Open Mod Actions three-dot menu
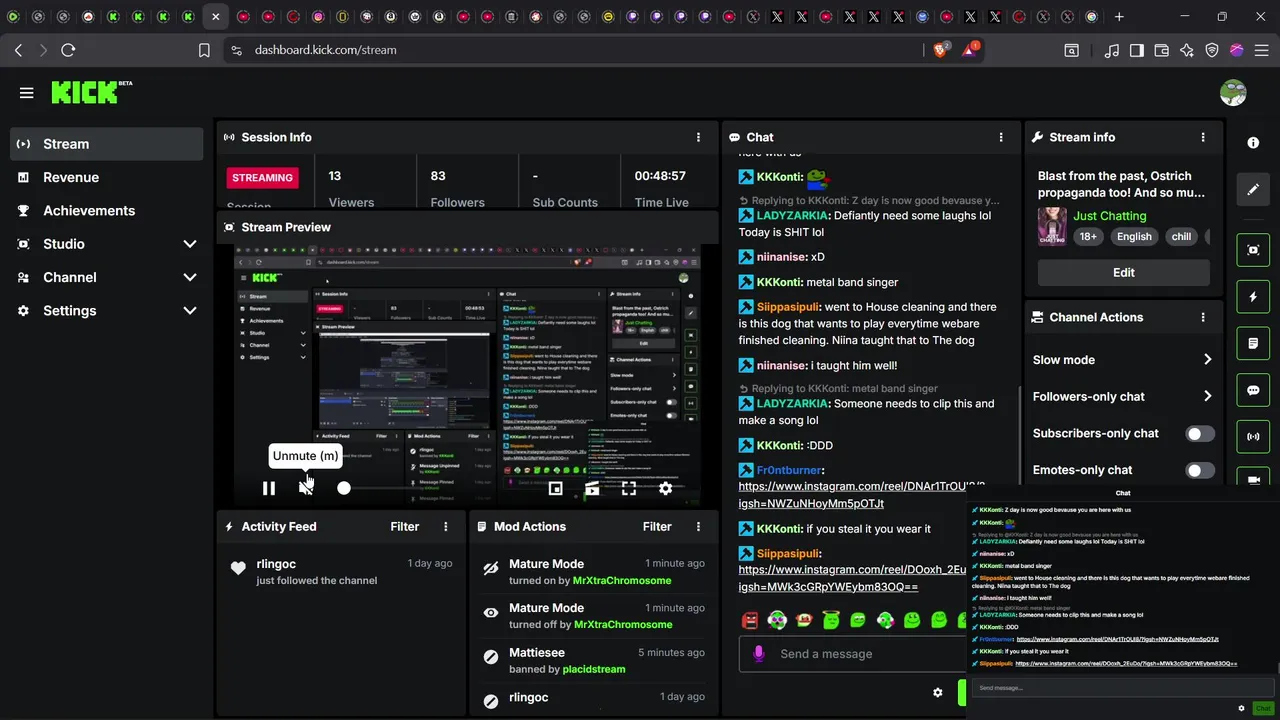 tap(698, 526)
